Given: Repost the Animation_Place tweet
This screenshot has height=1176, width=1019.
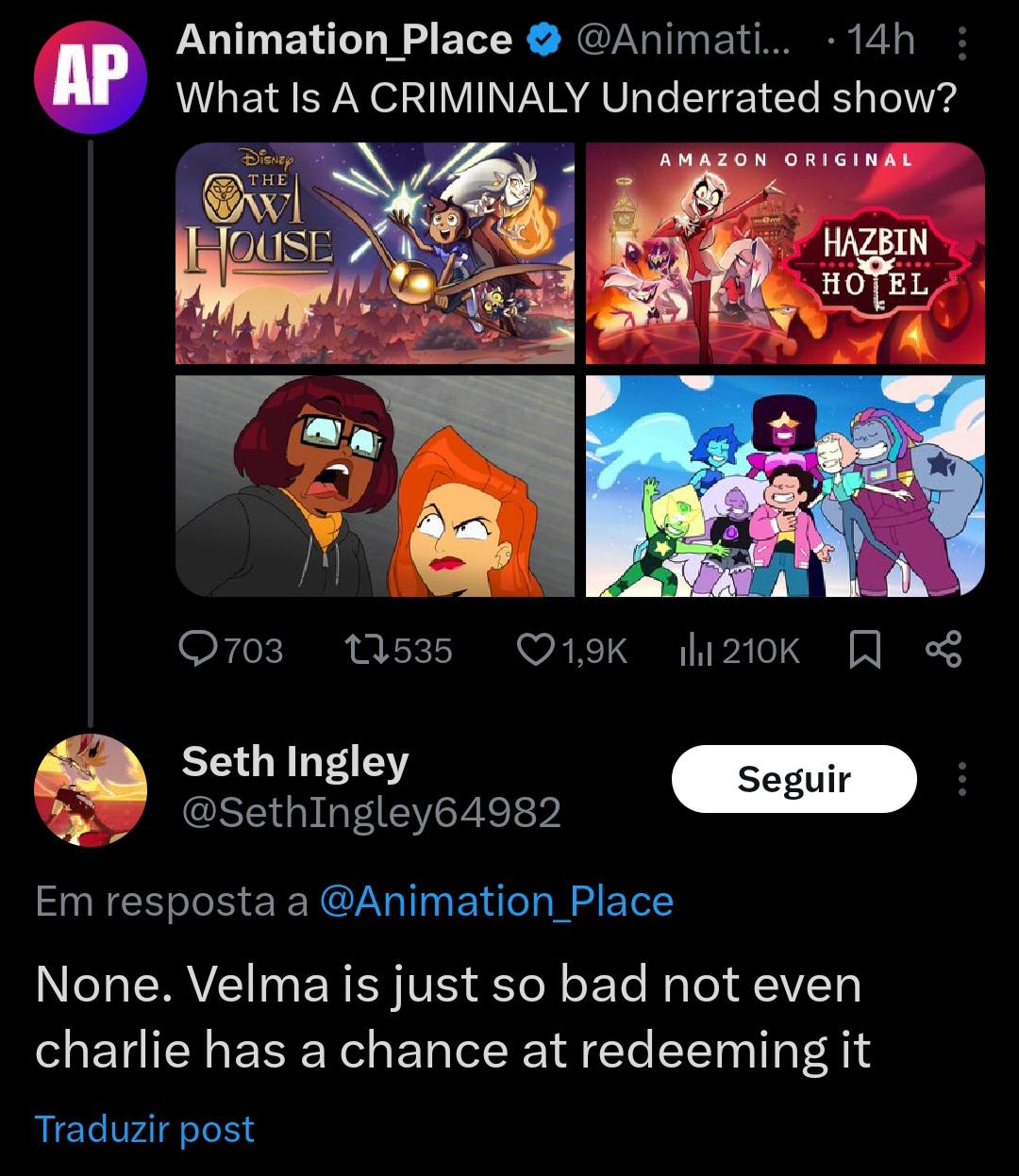Looking at the screenshot, I should tap(367, 650).
